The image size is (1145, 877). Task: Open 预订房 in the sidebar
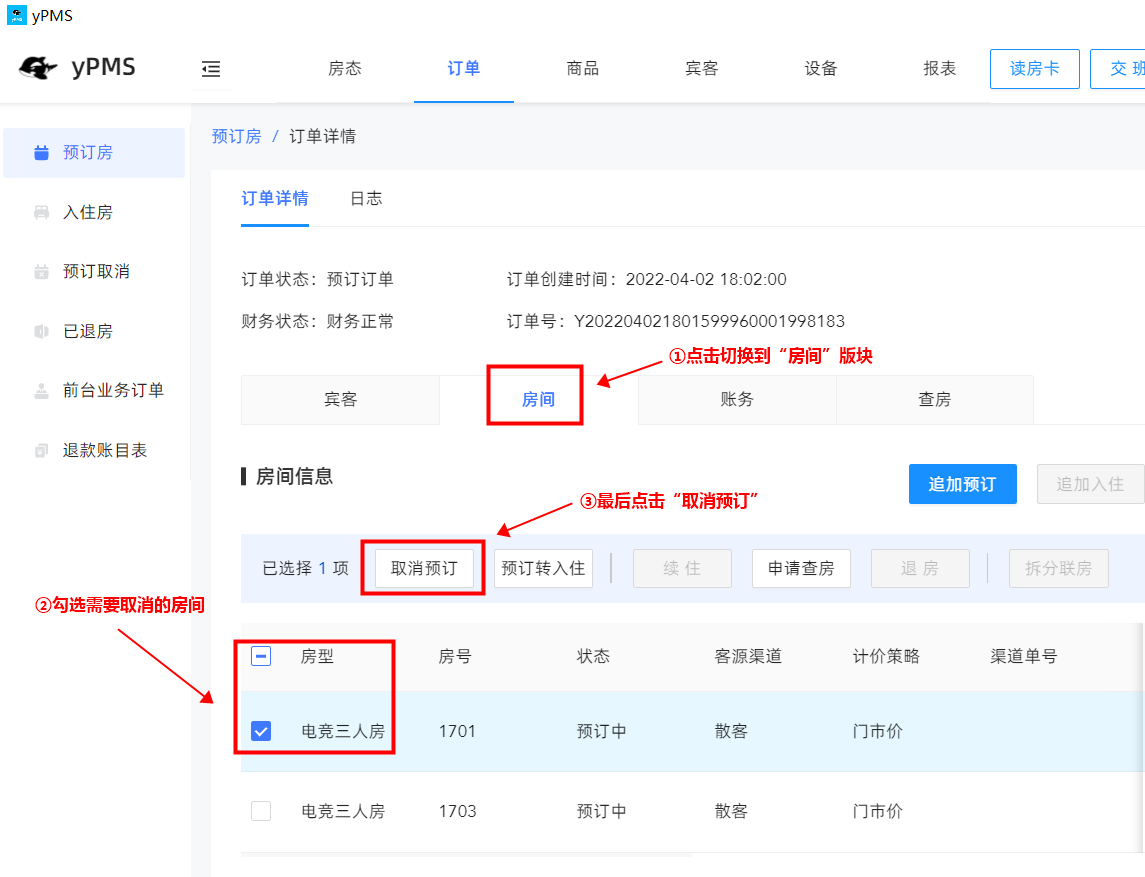(x=94, y=153)
